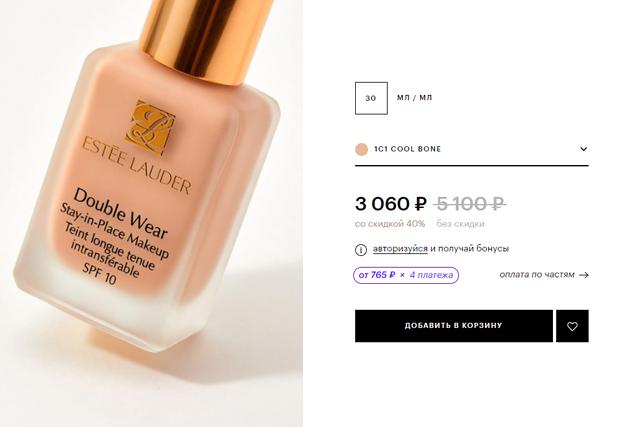Click the info circle icon near bonuses
The height and width of the screenshot is (427, 640).
point(361,249)
